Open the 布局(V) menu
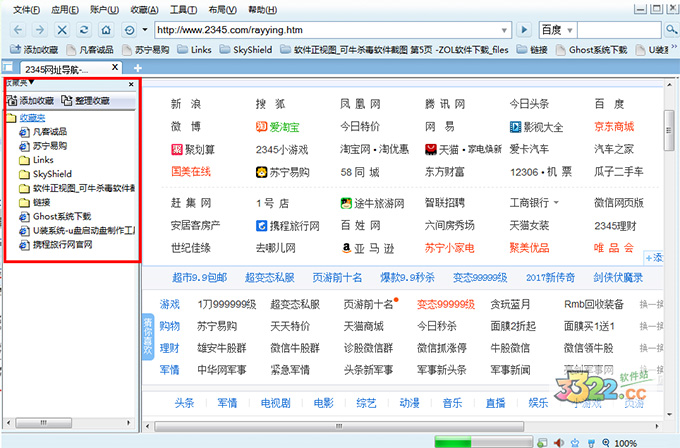This screenshot has width=680, height=448. [222, 10]
